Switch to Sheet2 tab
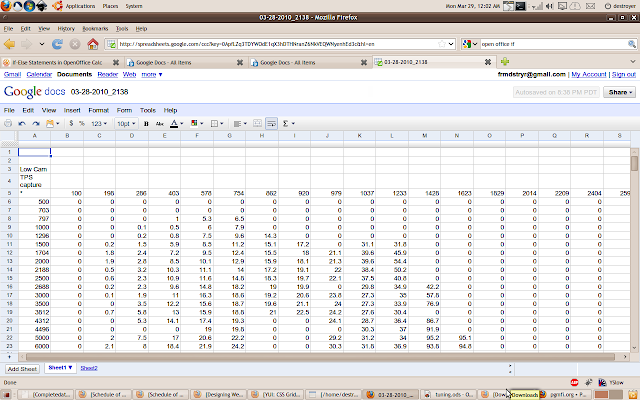This screenshot has height=400, width=640. pyautogui.click(x=89, y=368)
